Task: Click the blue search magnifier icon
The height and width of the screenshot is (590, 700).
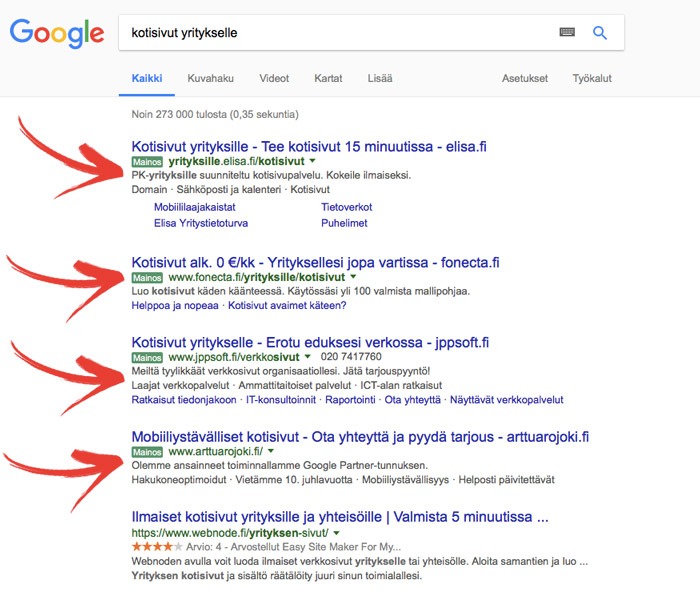Action: pos(600,33)
